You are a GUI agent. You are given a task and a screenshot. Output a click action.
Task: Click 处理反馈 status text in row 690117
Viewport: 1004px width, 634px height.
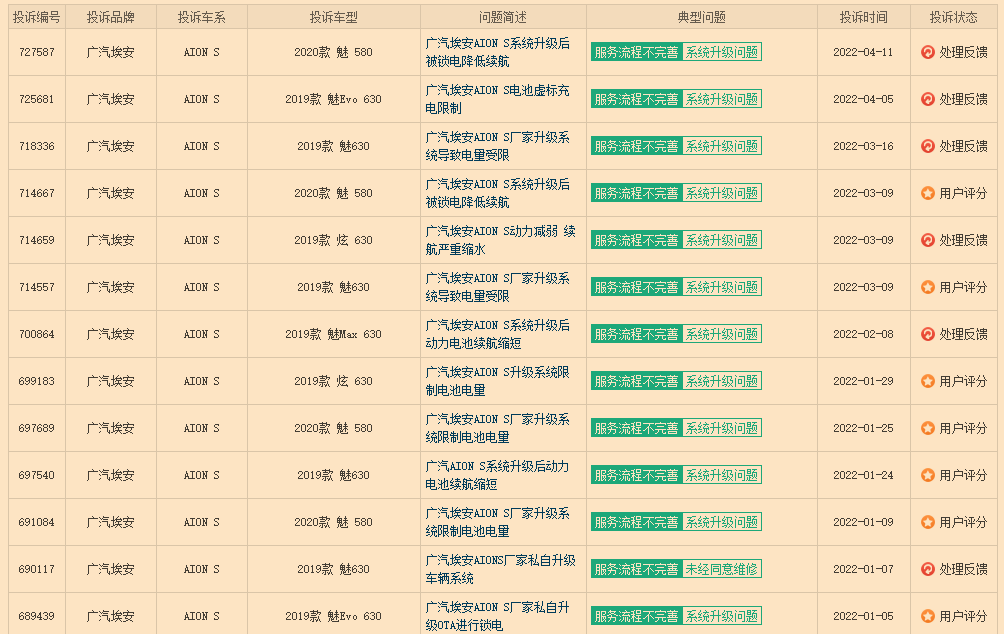pyautogui.click(x=964, y=569)
